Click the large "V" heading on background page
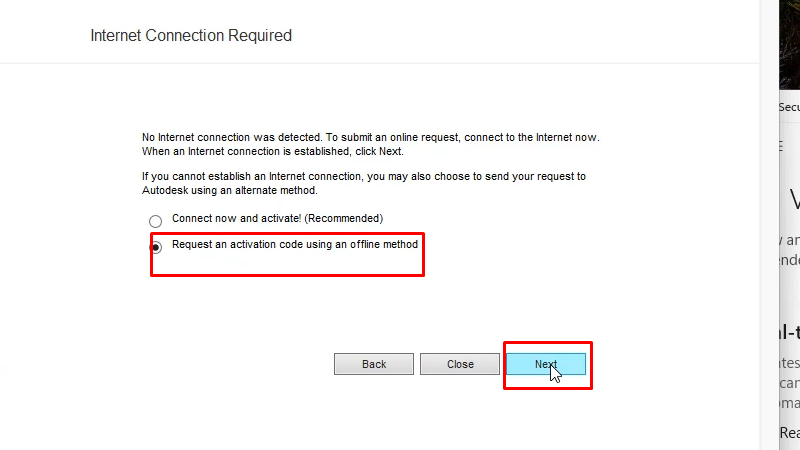This screenshot has height=450, width=800. click(x=794, y=200)
